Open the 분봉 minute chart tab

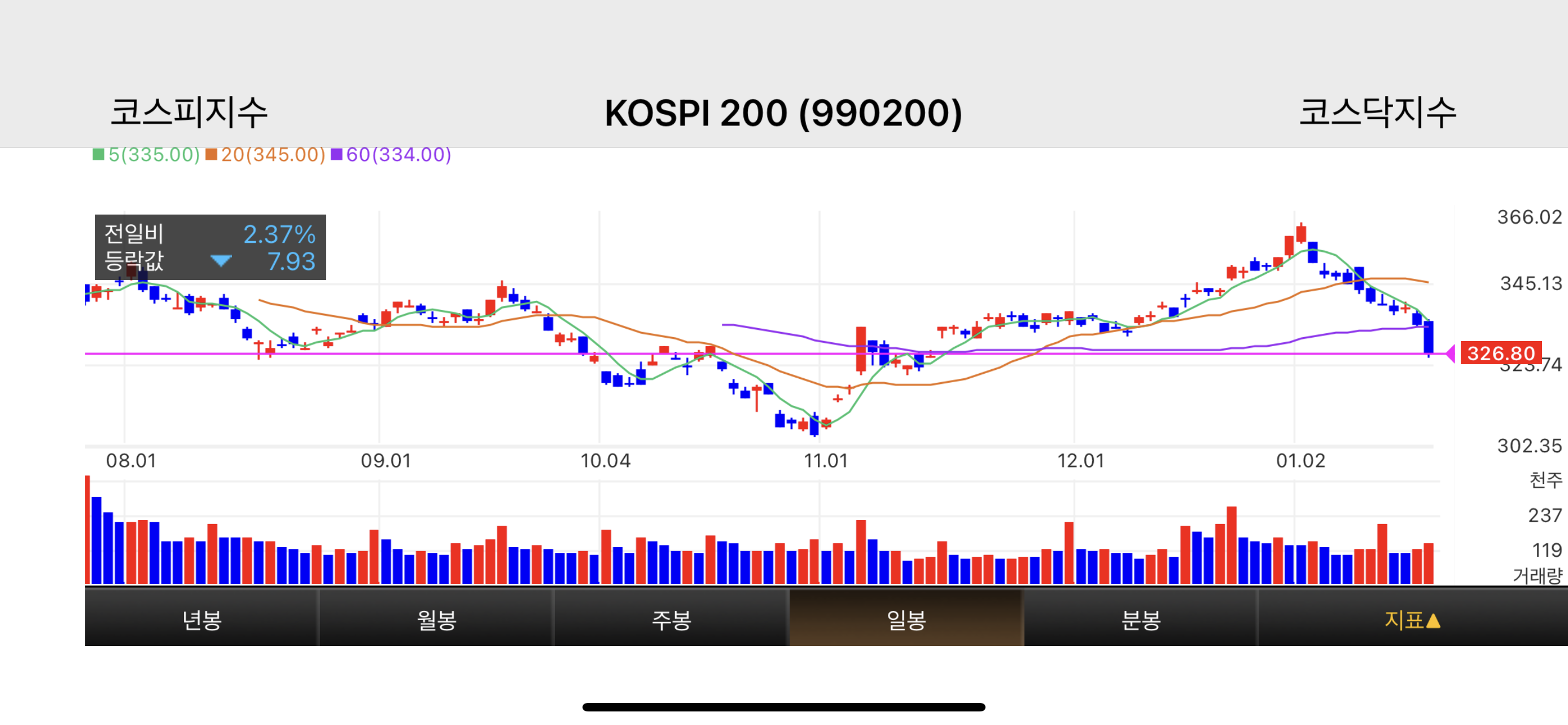pyautogui.click(x=1141, y=619)
